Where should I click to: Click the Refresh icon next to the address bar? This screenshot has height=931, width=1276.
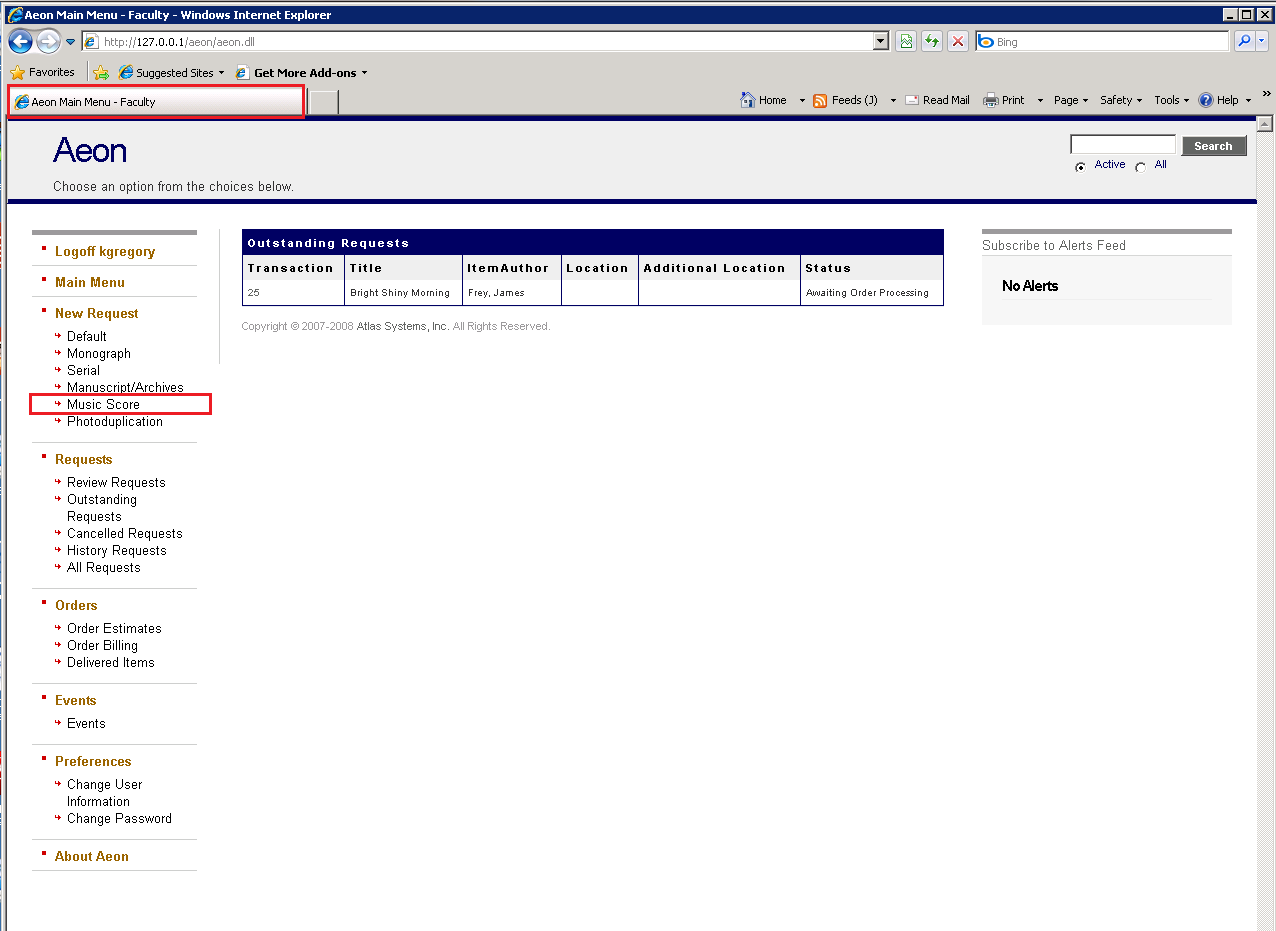(930, 41)
